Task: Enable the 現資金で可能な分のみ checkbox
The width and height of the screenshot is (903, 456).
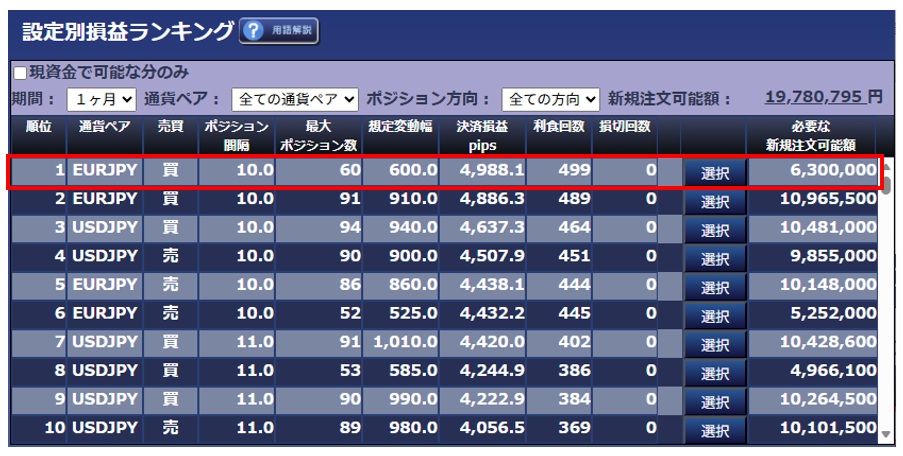Action: pyautogui.click(x=20, y=73)
